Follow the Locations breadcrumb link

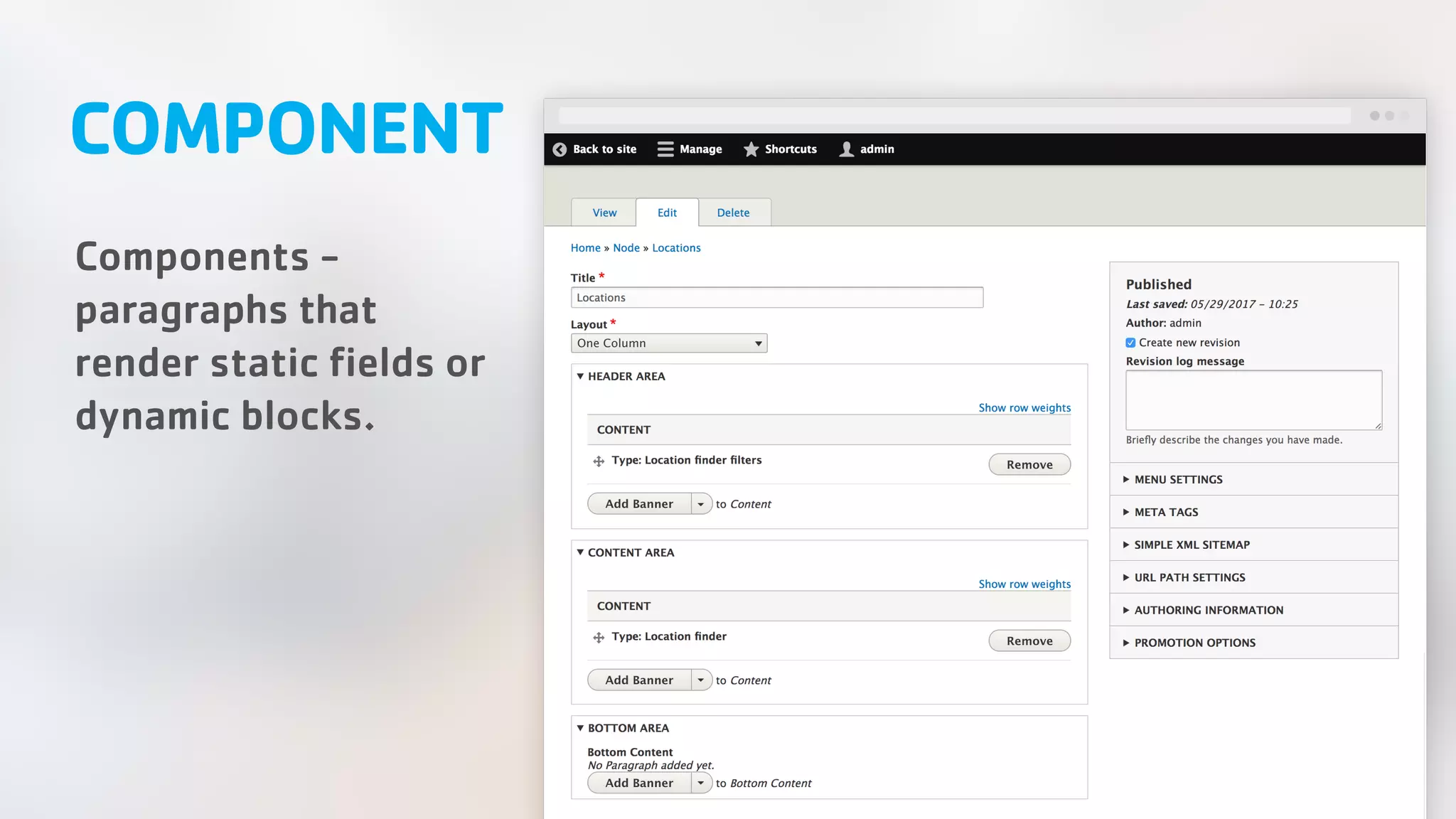[676, 248]
